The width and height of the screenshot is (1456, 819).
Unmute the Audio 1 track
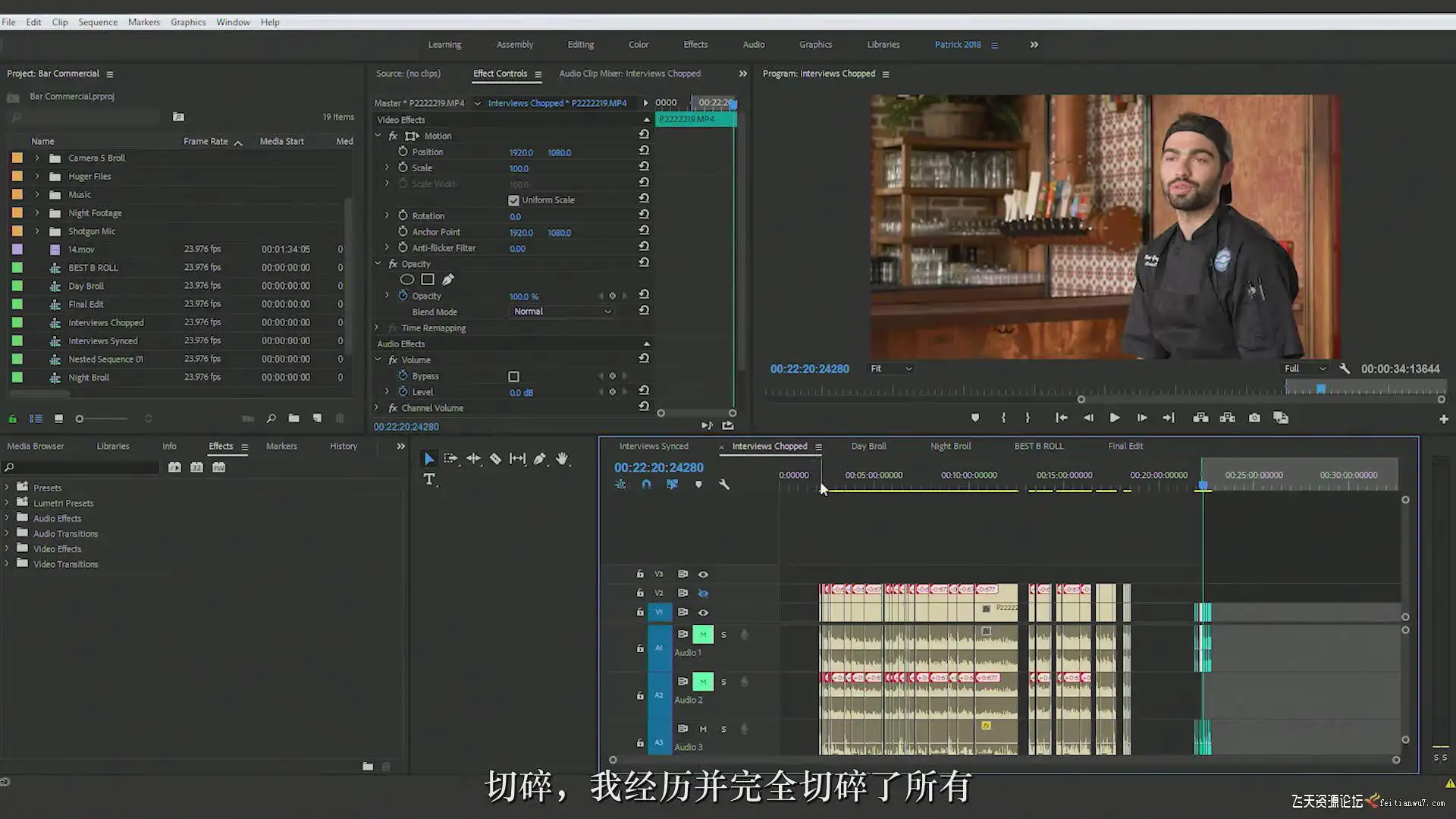pyautogui.click(x=703, y=634)
